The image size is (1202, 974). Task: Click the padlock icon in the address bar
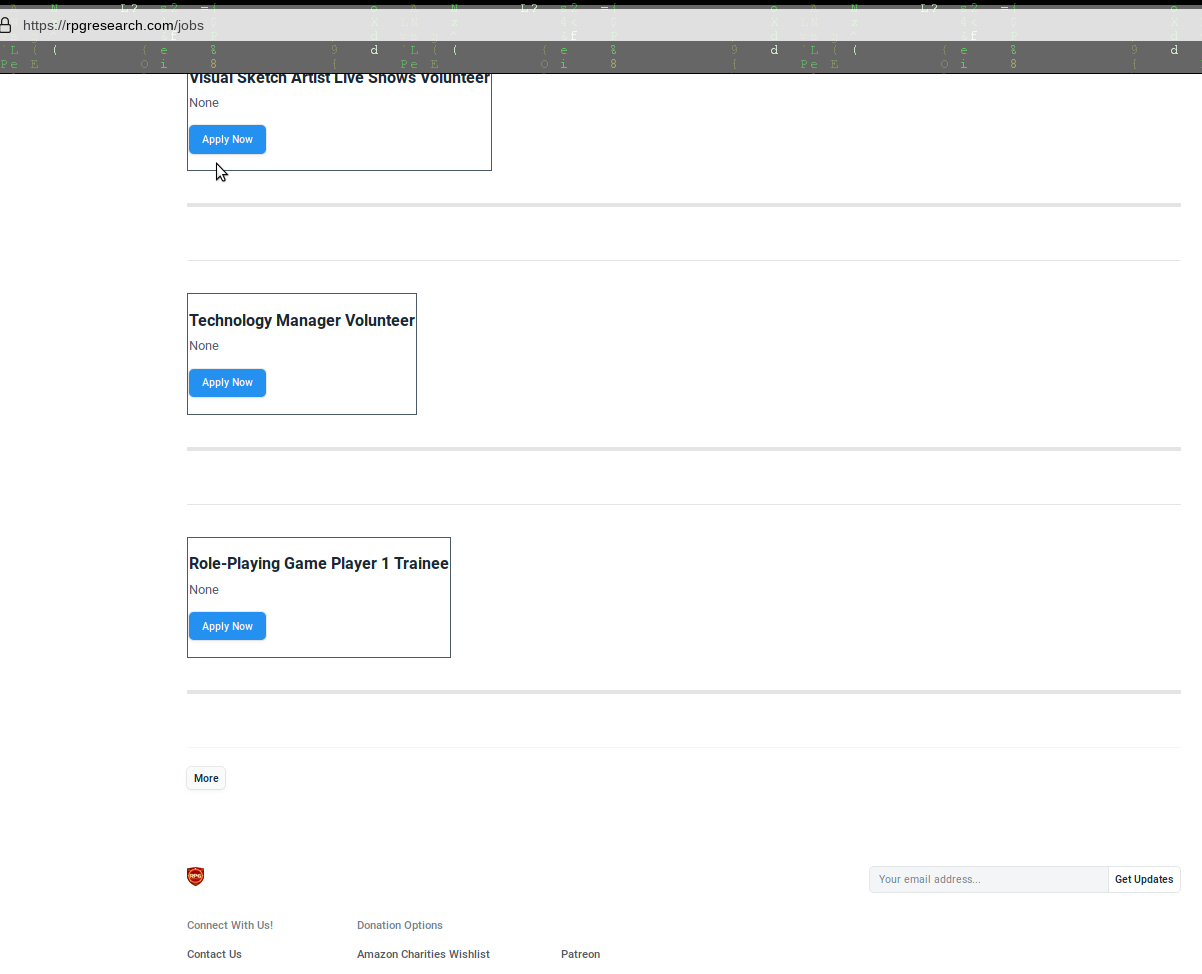point(5,25)
